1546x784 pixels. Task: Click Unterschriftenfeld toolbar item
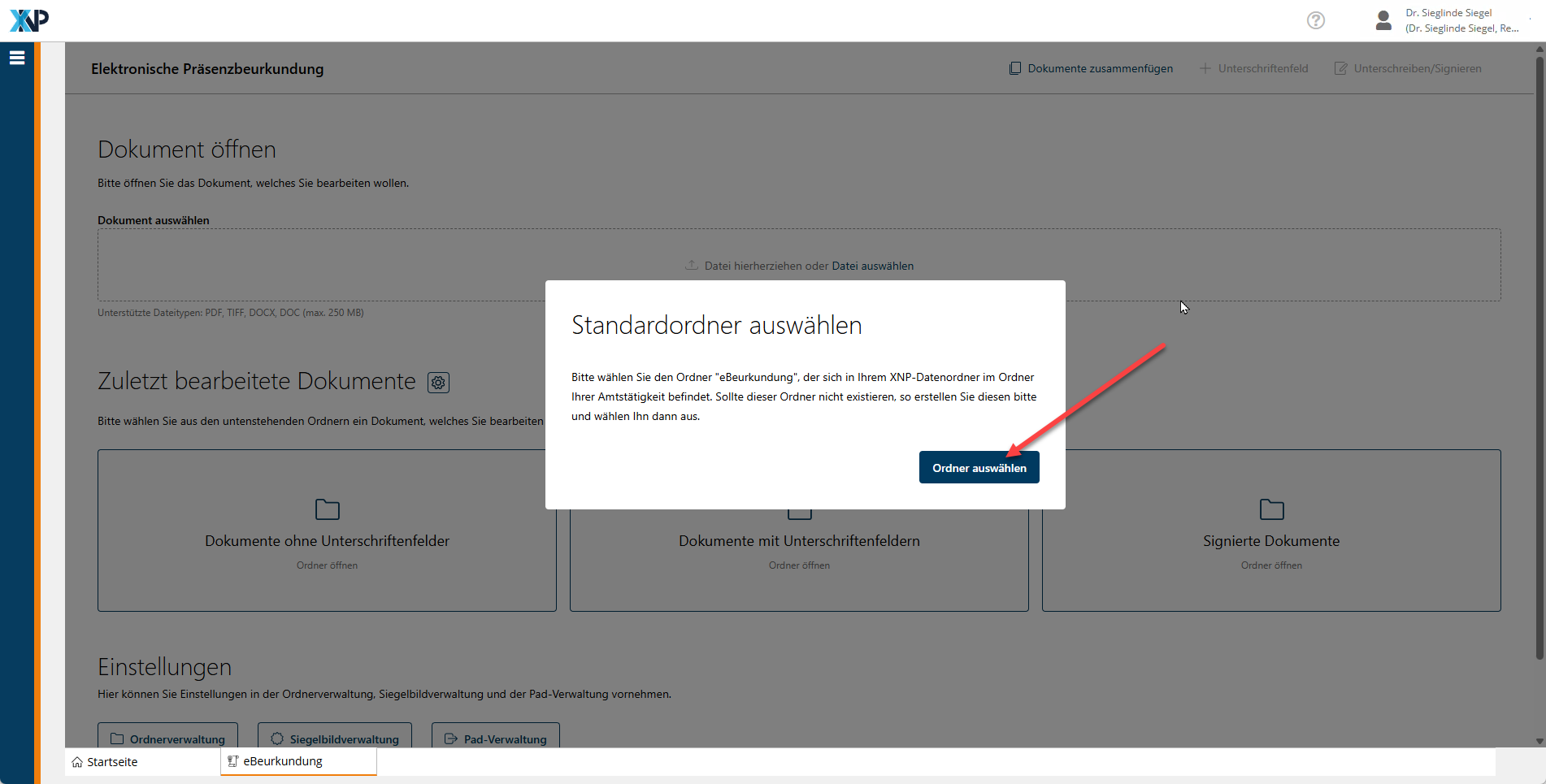click(1254, 69)
